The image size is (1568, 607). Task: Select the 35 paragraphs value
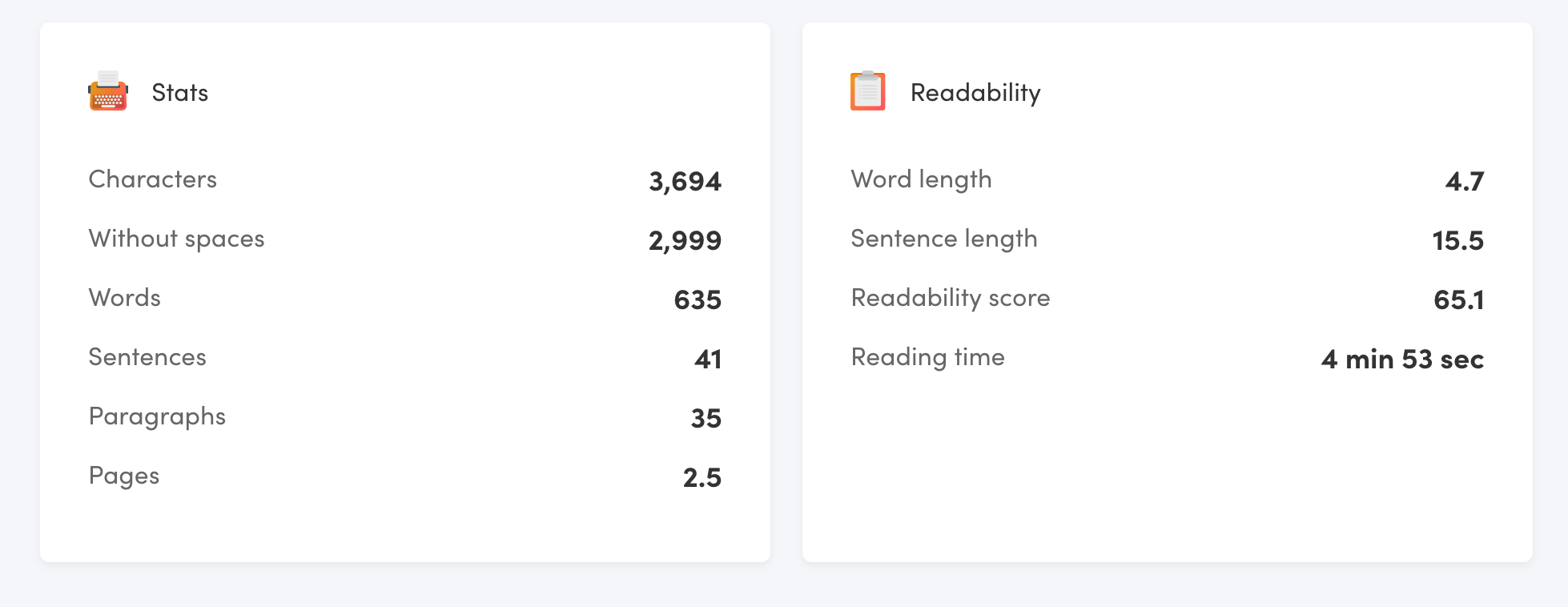click(706, 419)
